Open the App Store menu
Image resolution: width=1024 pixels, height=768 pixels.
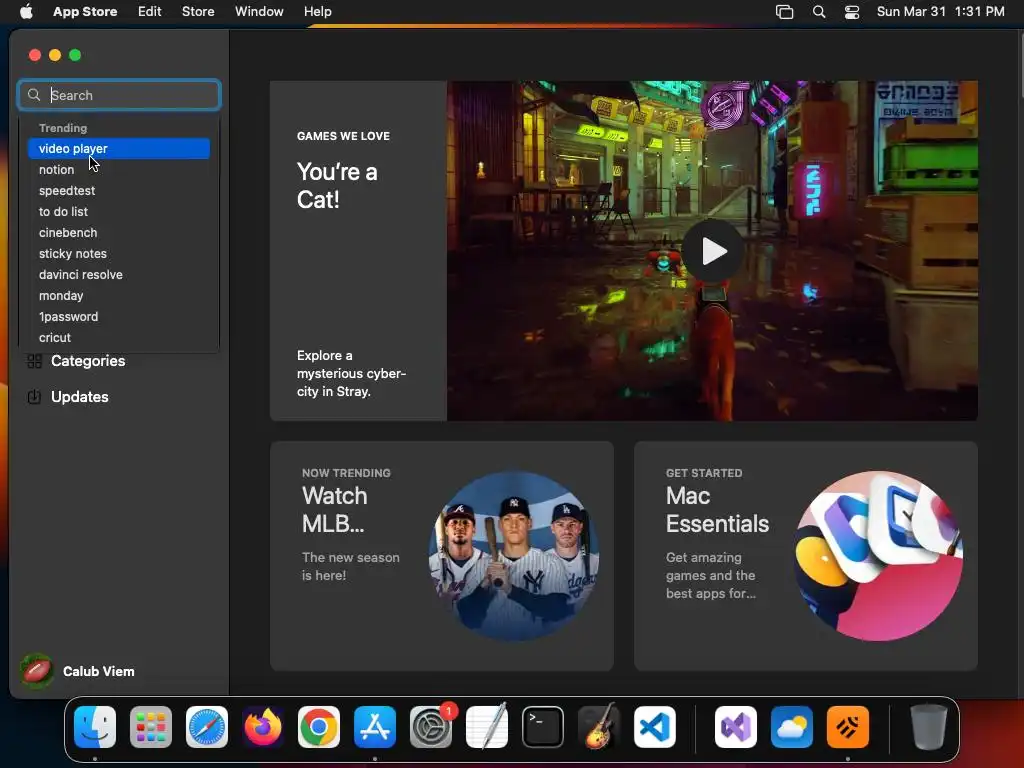click(85, 12)
